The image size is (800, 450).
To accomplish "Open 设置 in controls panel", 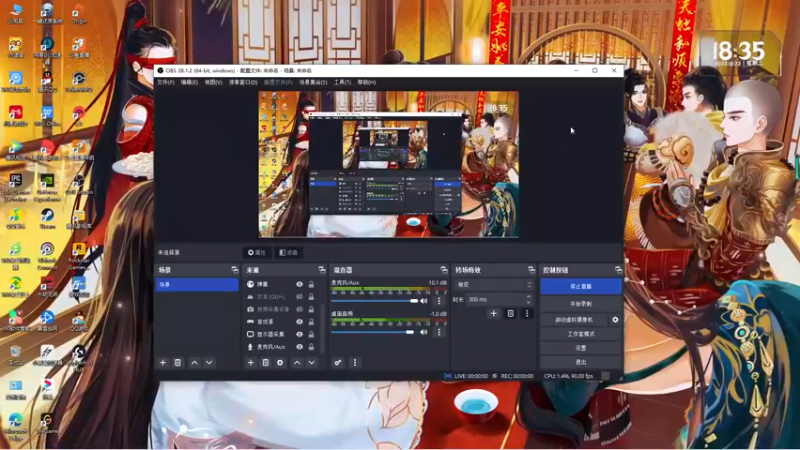I will click(x=581, y=348).
